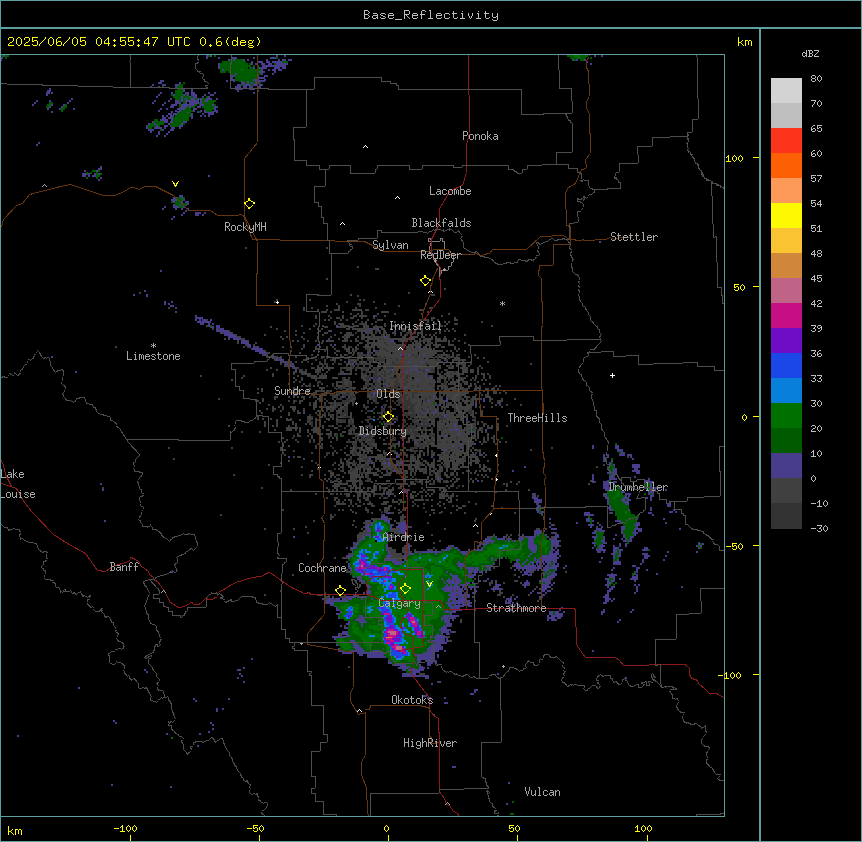The image size is (862, 842).
Task: Click the yellow diamond marker above RockyMH
Action: tap(249, 204)
